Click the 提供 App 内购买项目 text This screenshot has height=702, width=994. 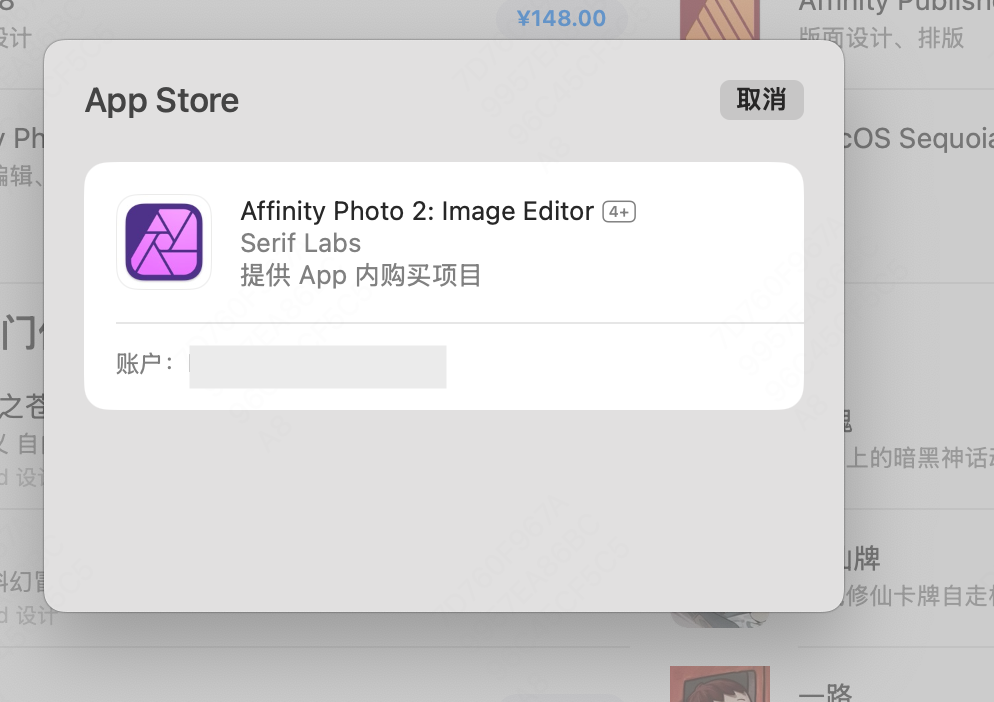tap(361, 276)
